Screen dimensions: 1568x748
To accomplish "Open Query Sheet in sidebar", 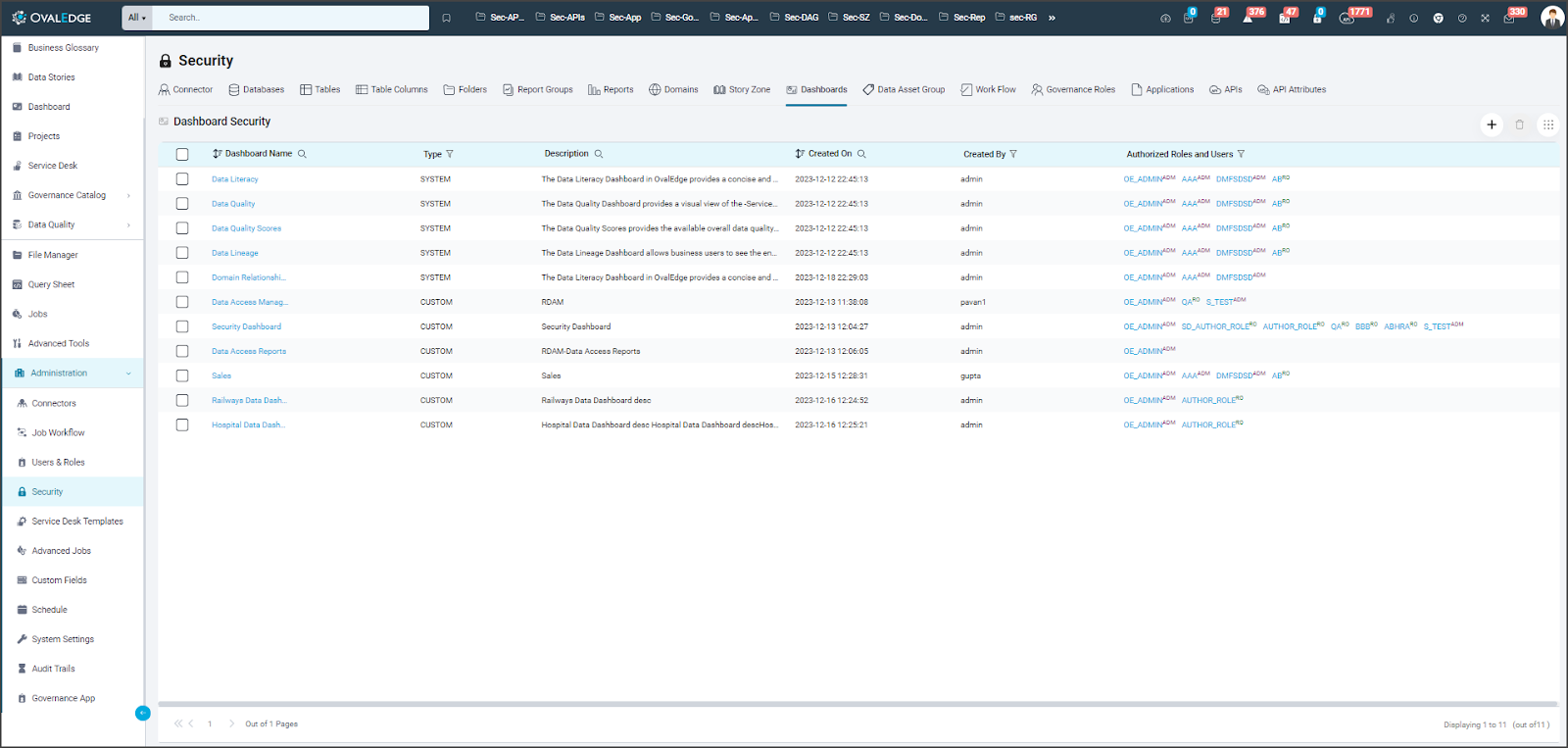I will [51, 284].
